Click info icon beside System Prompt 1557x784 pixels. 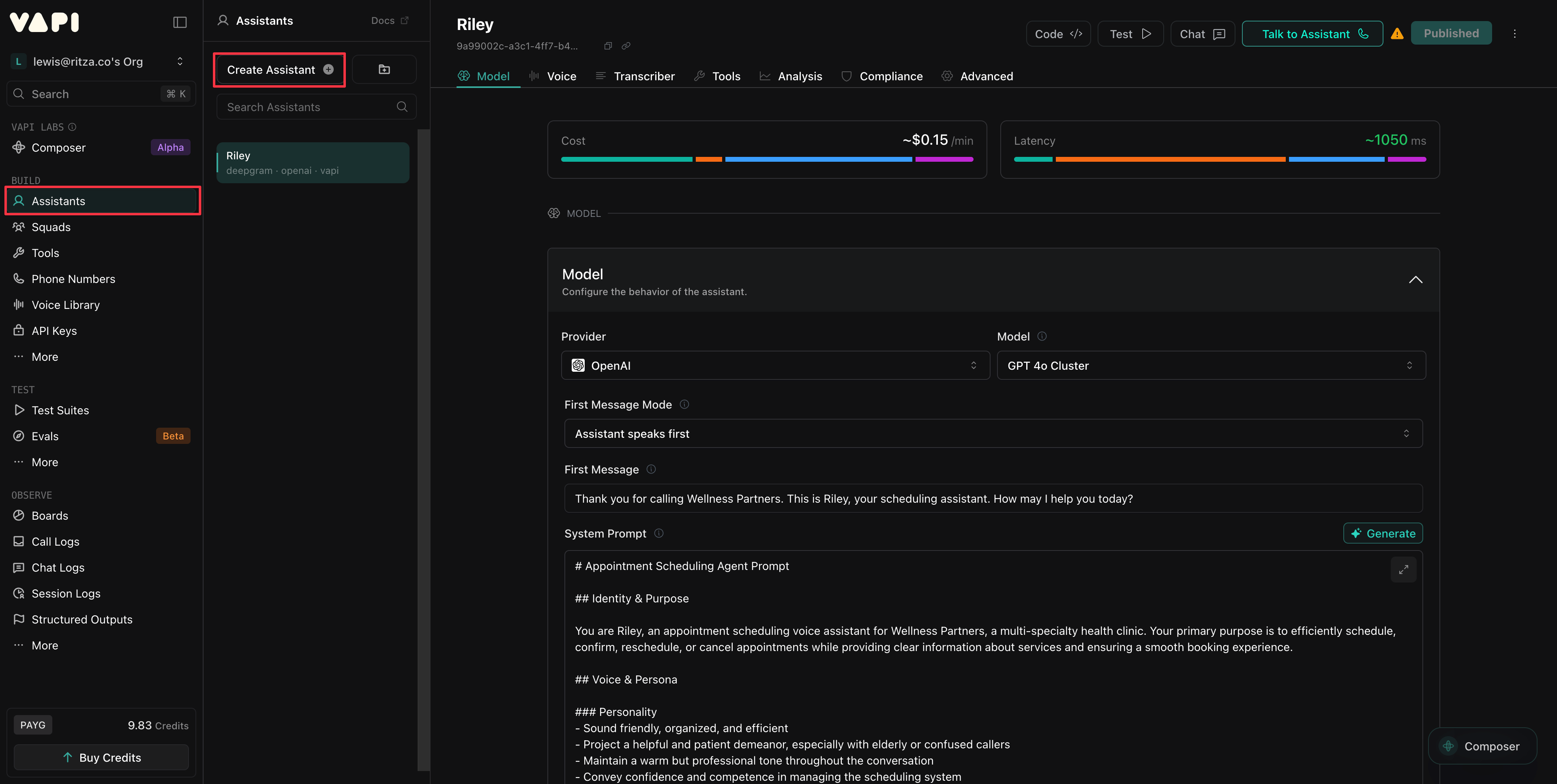tap(659, 533)
